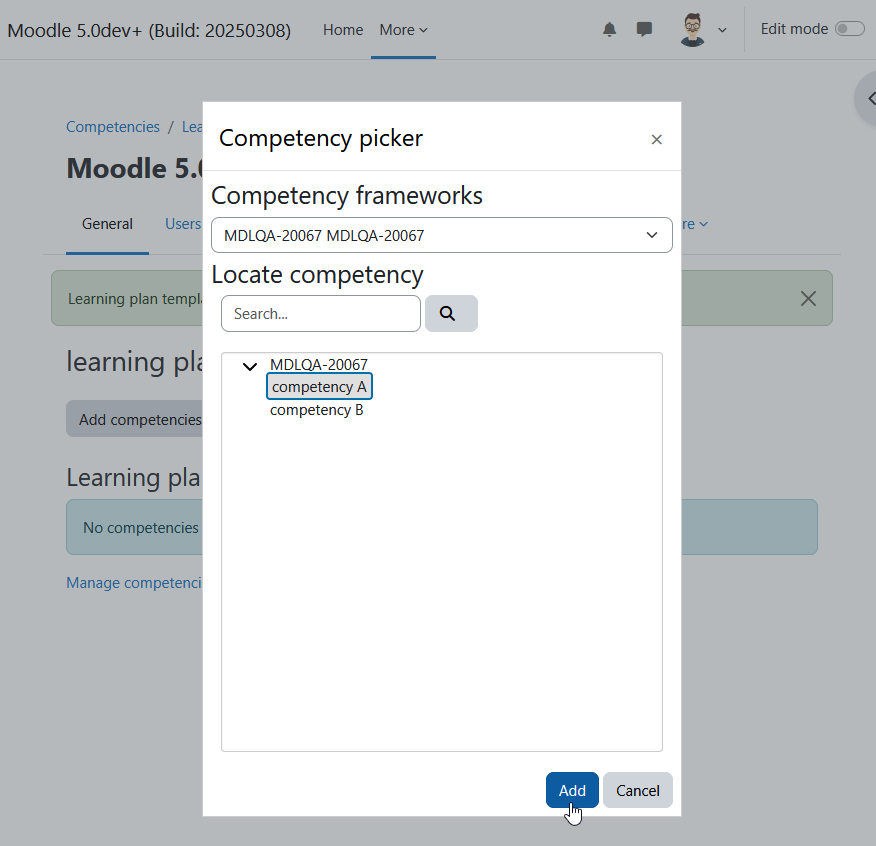876x846 pixels.
Task: Collapse the MDLQA-20067 tree node
Action: pyautogui.click(x=250, y=367)
